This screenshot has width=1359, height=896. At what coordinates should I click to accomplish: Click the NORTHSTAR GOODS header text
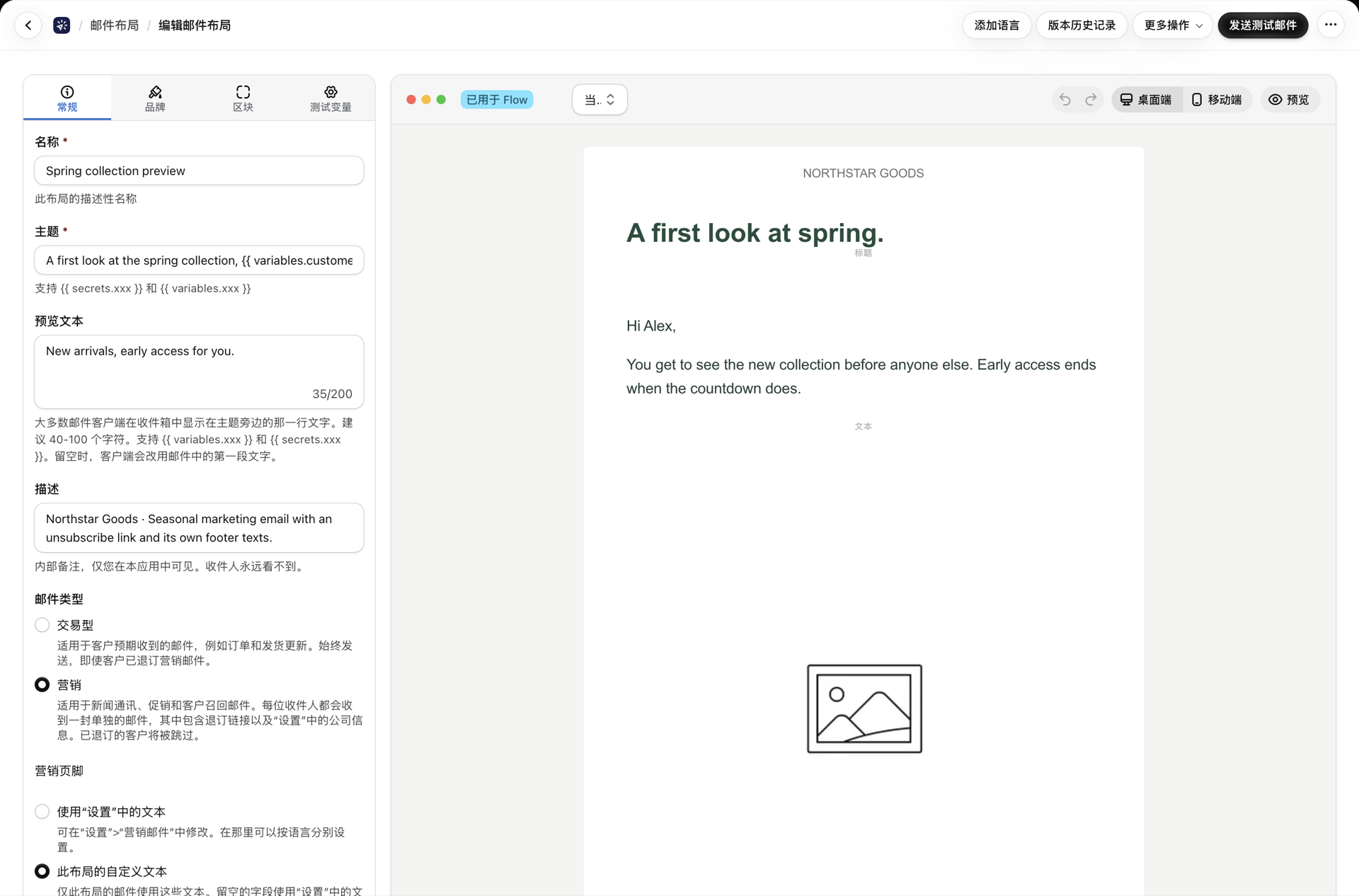863,173
